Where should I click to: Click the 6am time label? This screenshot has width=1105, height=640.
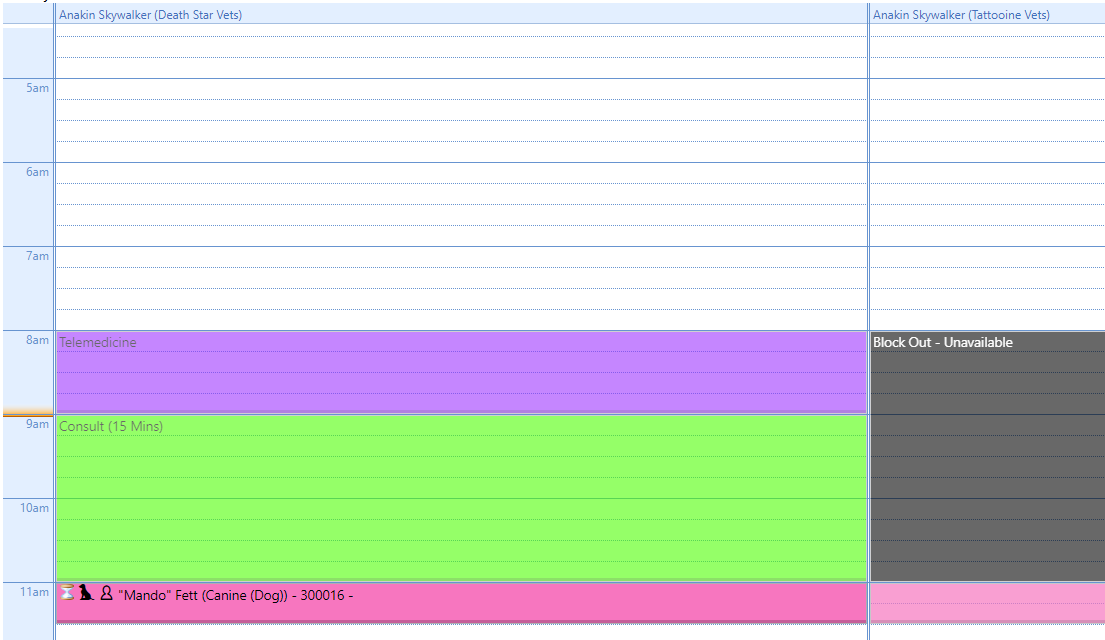click(x=37, y=172)
